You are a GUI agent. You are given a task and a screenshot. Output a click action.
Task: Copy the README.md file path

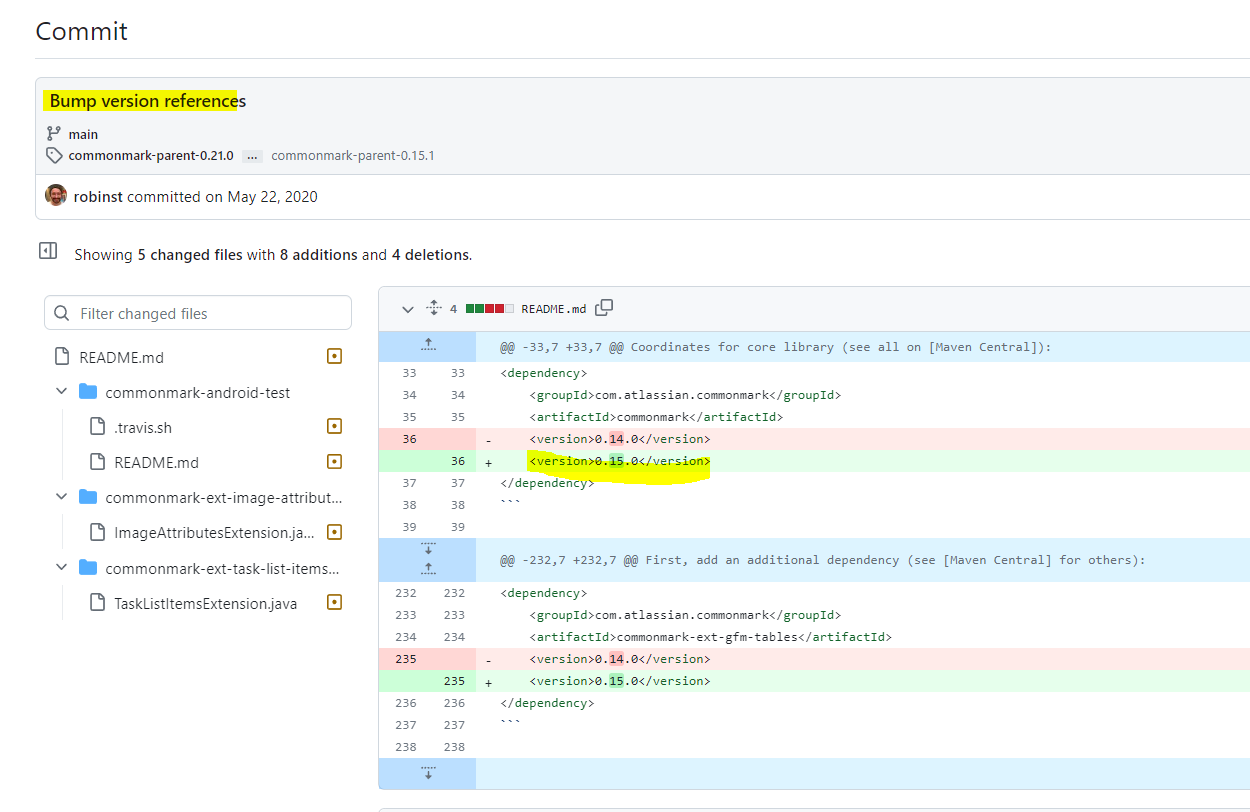[604, 308]
